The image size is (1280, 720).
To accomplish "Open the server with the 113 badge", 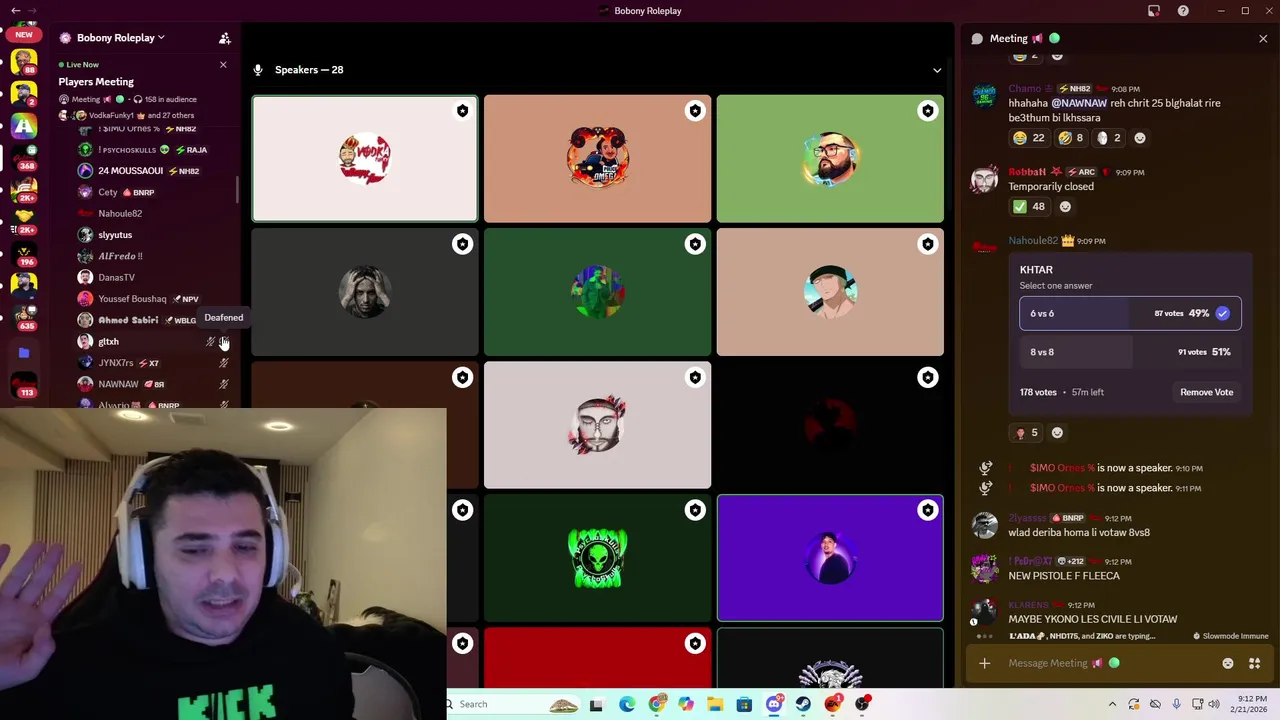I will (x=24, y=384).
